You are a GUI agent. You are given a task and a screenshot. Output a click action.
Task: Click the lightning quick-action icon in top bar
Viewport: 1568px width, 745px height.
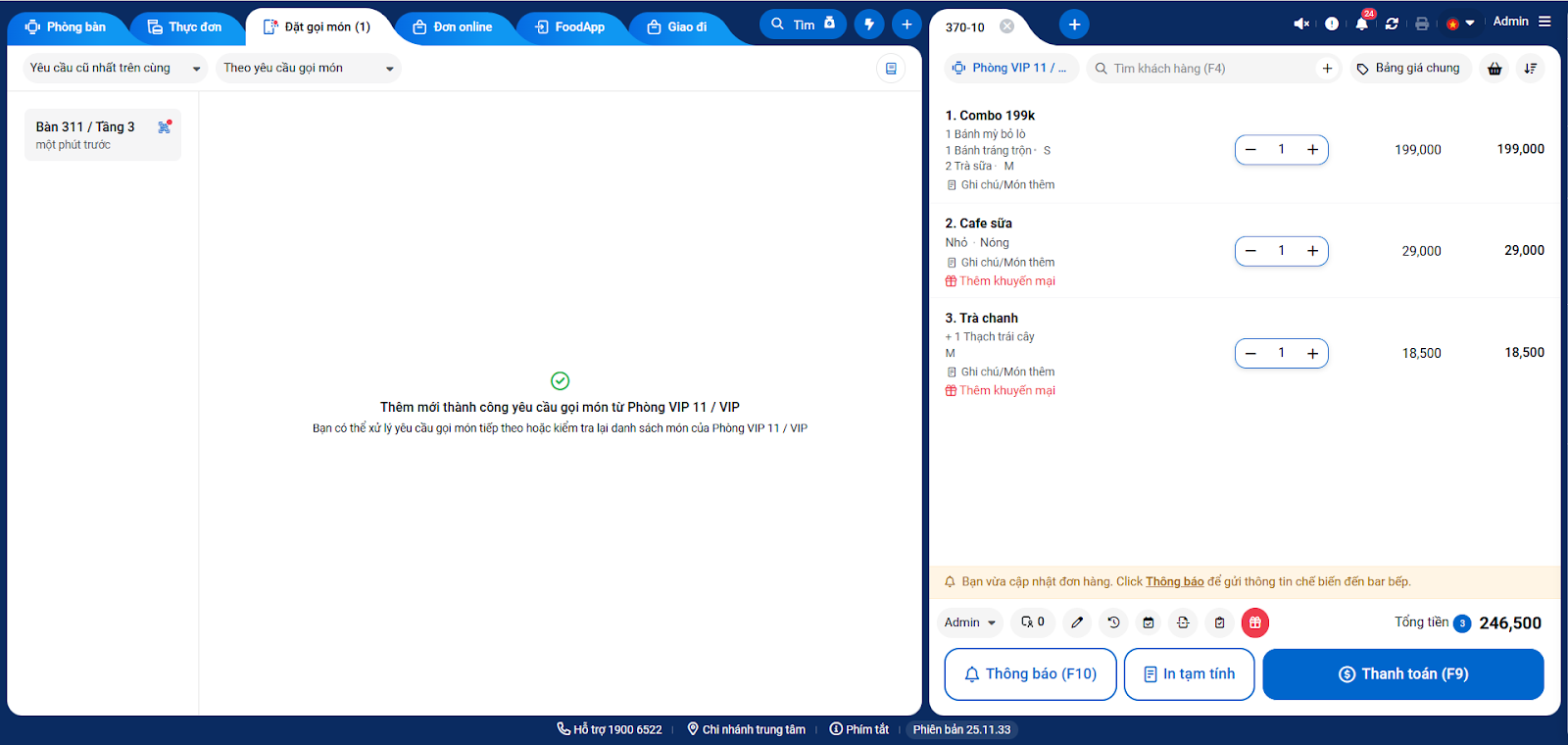coord(869,25)
